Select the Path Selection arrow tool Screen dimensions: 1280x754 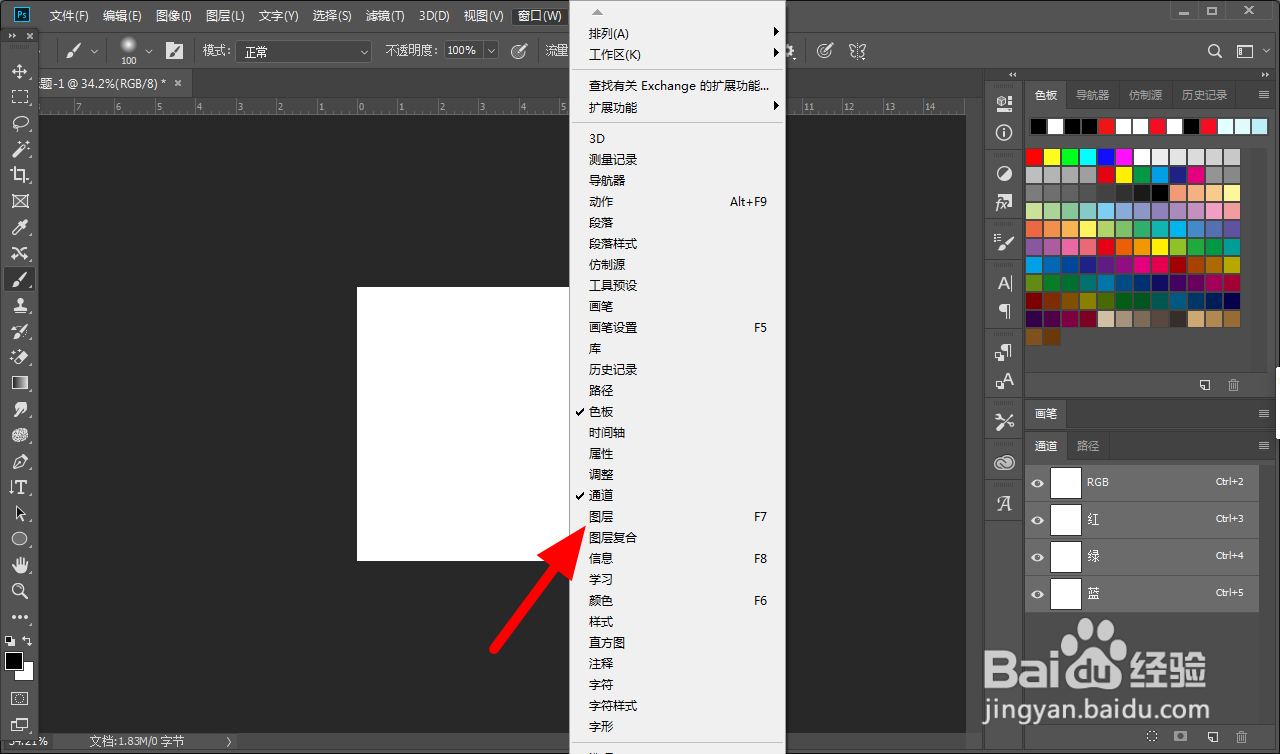click(x=19, y=513)
